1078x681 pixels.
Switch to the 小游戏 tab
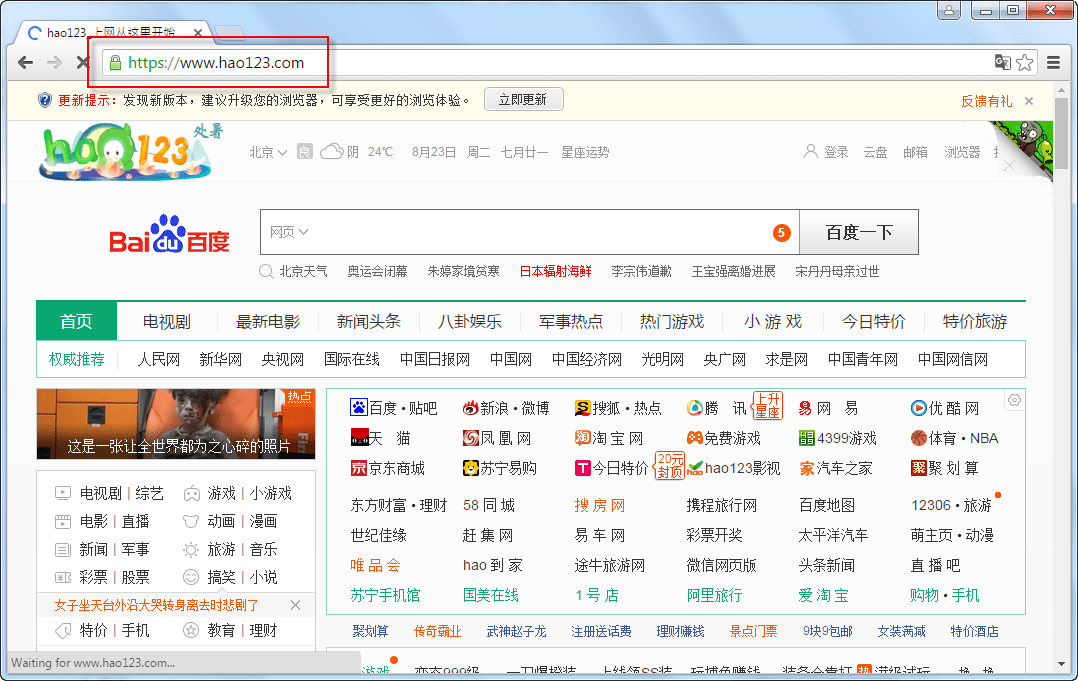[x=773, y=321]
